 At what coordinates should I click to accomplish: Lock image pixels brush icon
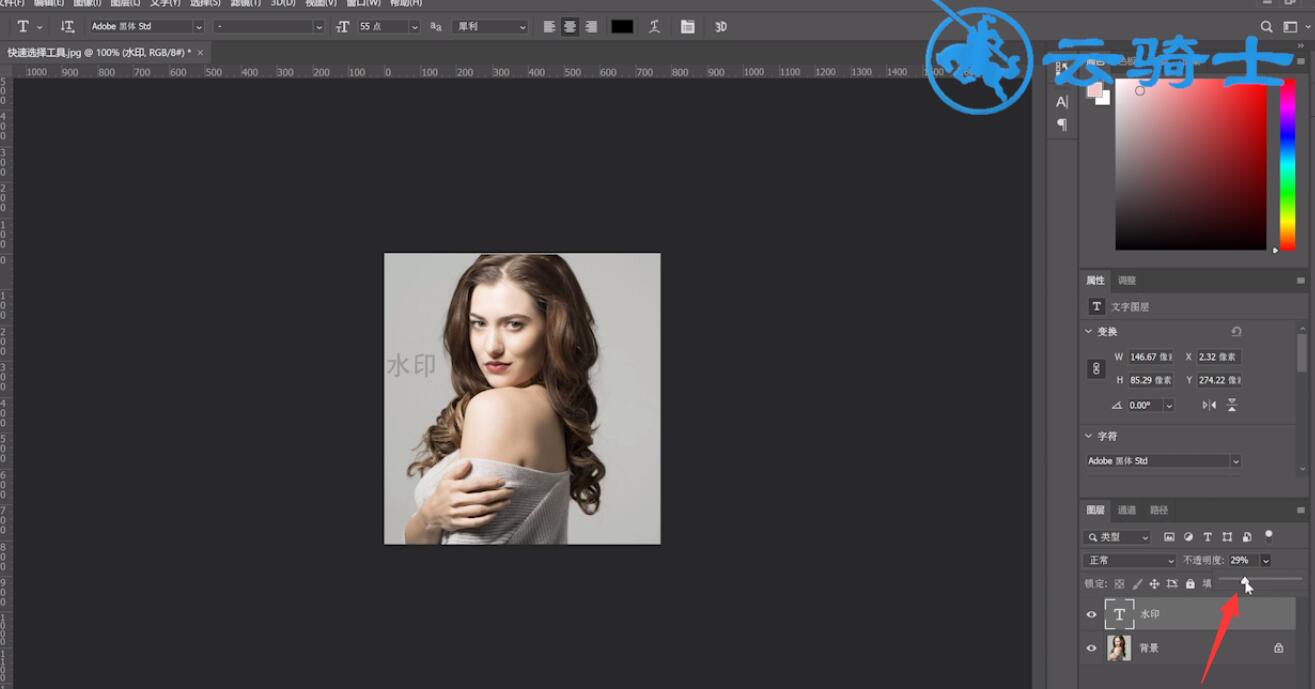coord(1137,584)
